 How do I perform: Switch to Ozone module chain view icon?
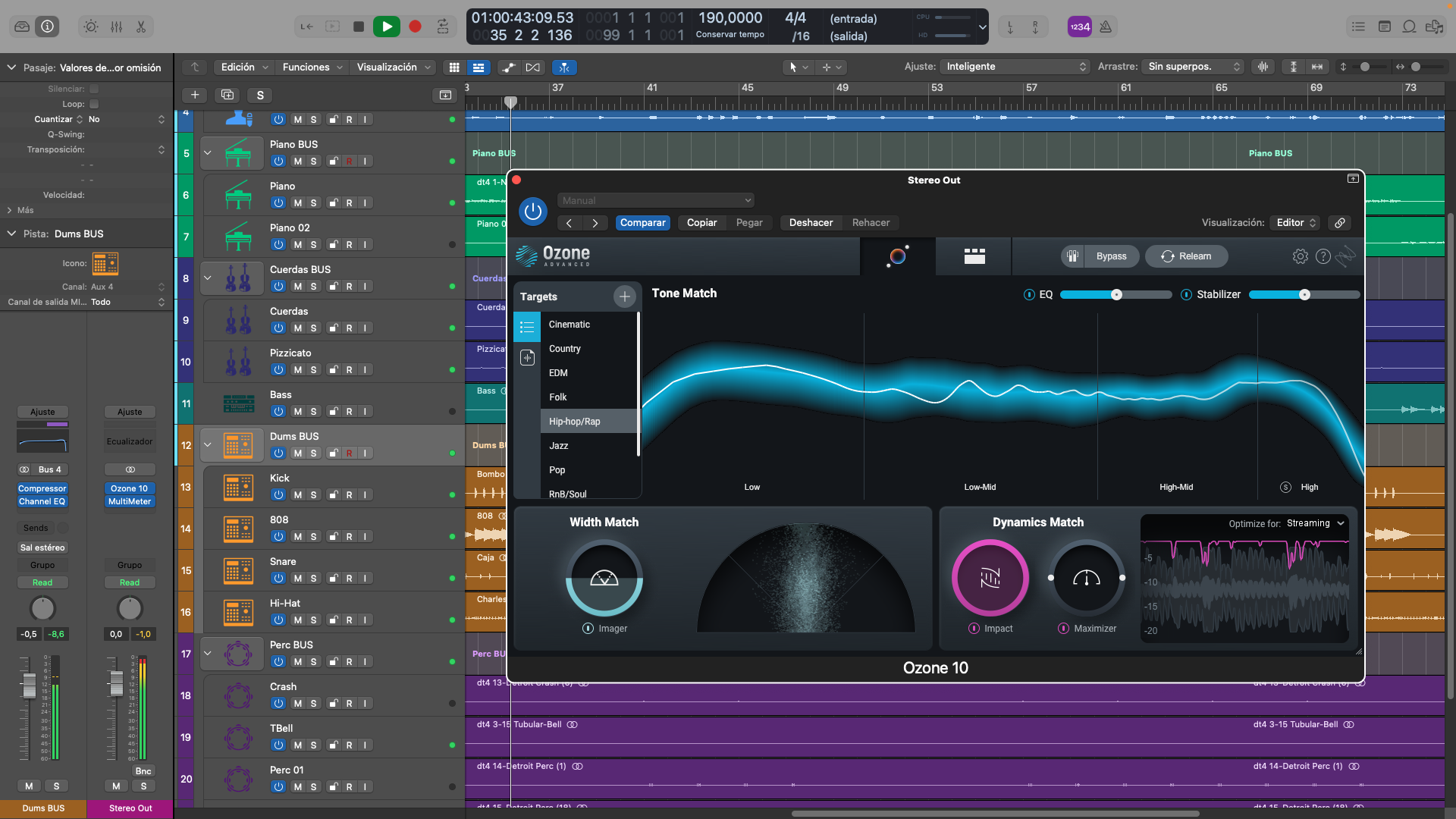[x=973, y=256]
